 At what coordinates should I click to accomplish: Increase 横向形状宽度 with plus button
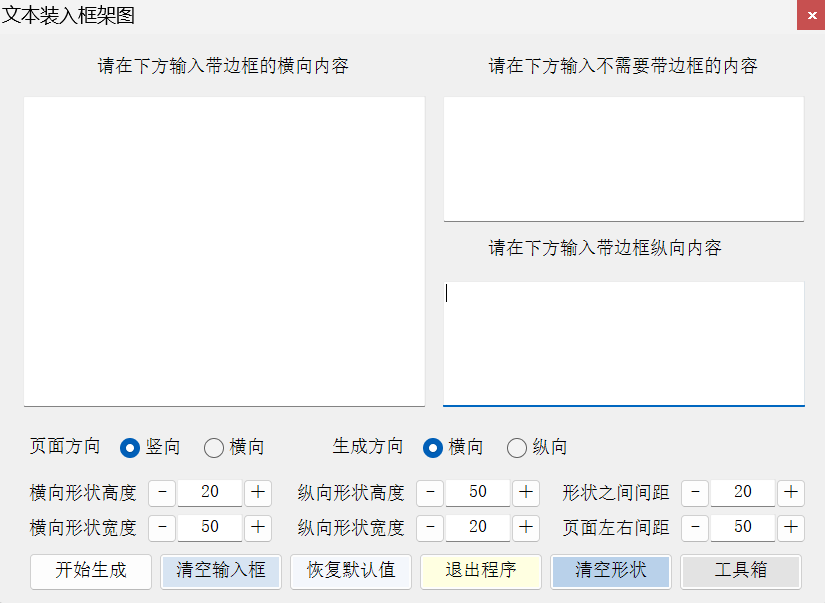click(258, 527)
